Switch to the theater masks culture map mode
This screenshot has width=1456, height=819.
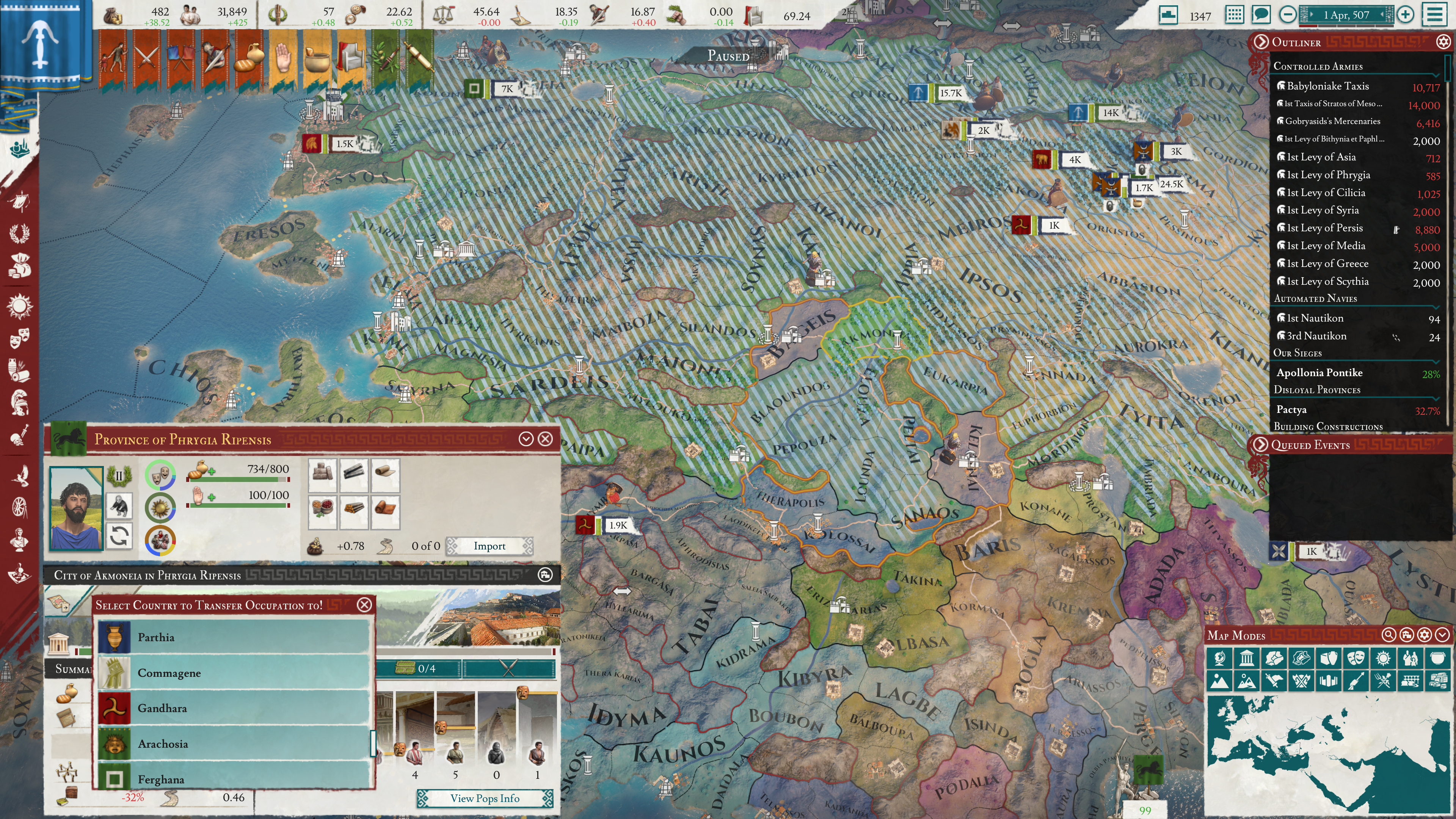point(1356,658)
